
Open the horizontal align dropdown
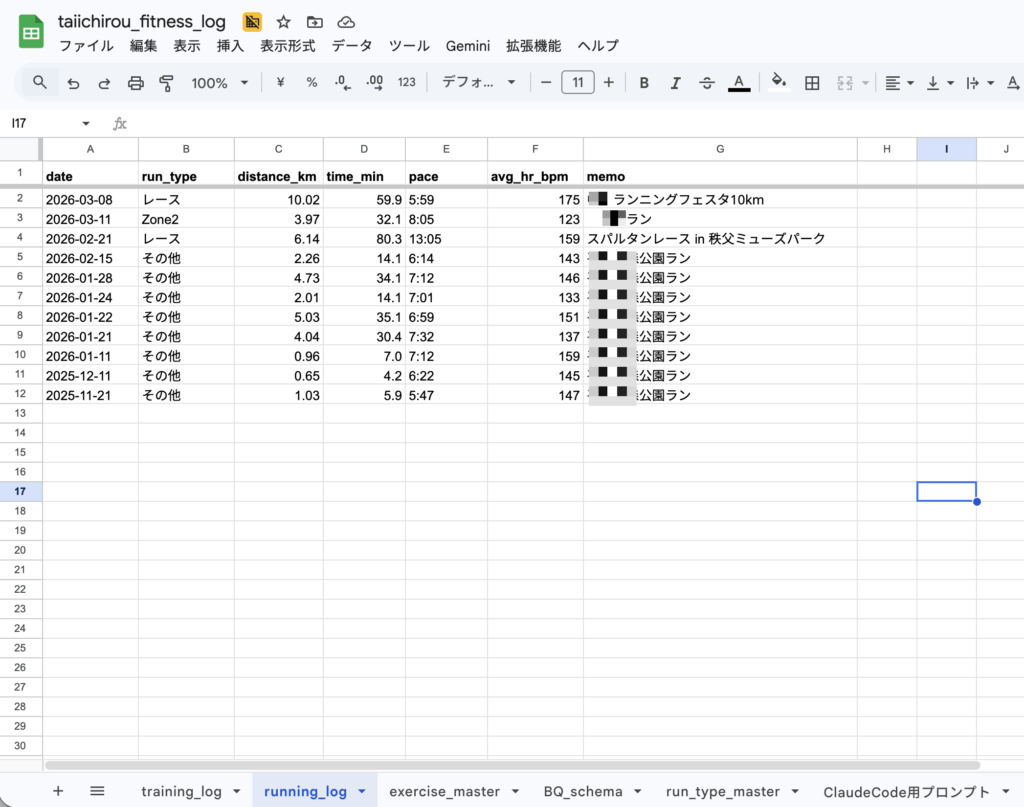tap(899, 83)
